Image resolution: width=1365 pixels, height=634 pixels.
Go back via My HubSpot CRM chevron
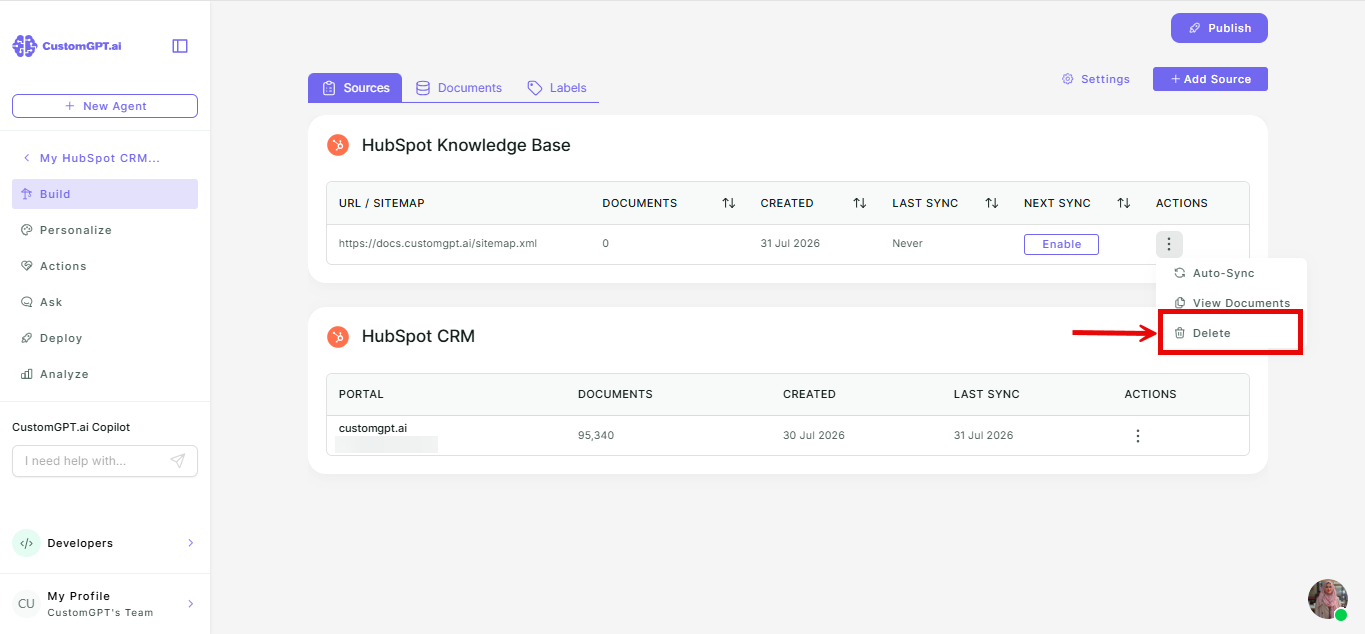tap(26, 158)
